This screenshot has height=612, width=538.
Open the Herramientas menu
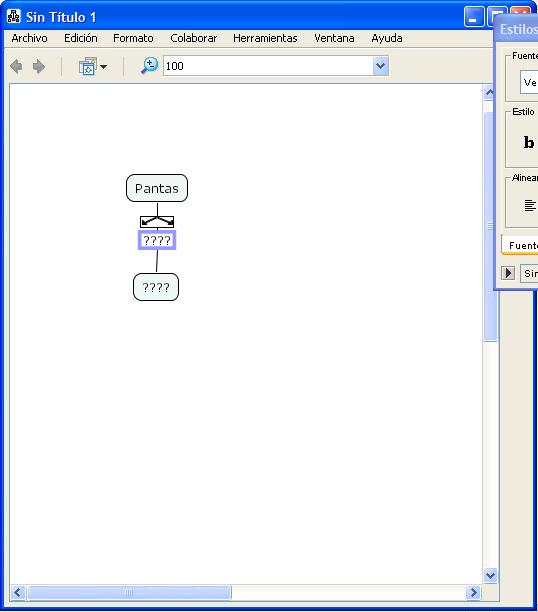click(265, 38)
